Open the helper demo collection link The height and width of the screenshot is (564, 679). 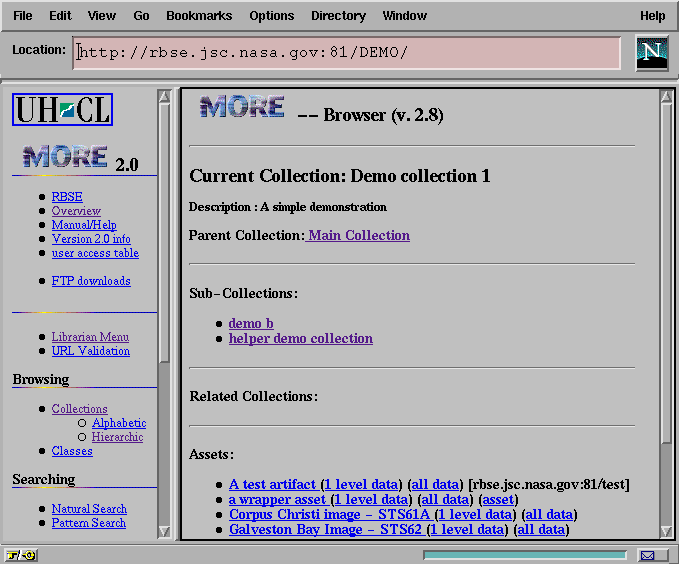[300, 339]
